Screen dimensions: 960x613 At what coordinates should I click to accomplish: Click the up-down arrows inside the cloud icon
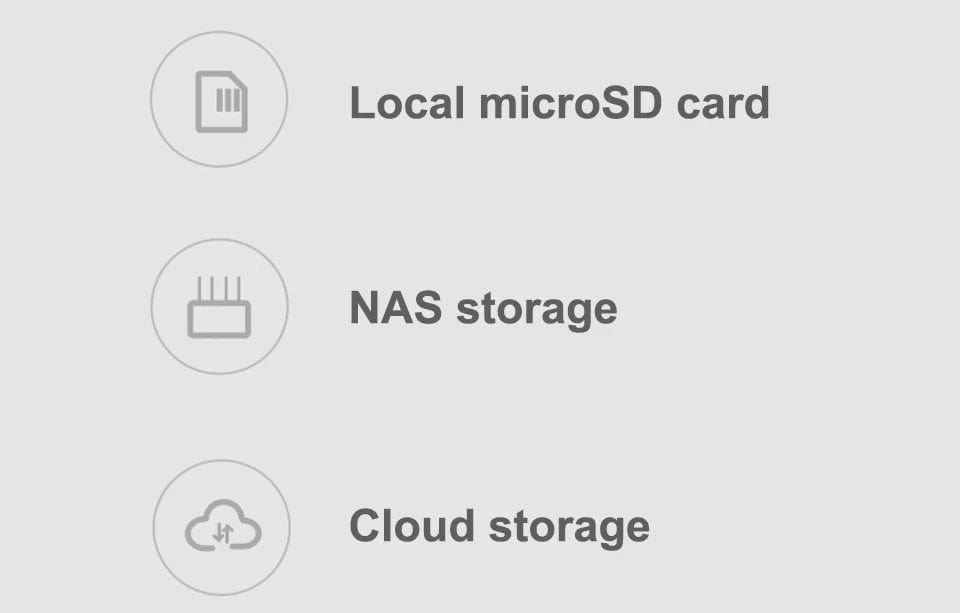pyautogui.click(x=223, y=534)
